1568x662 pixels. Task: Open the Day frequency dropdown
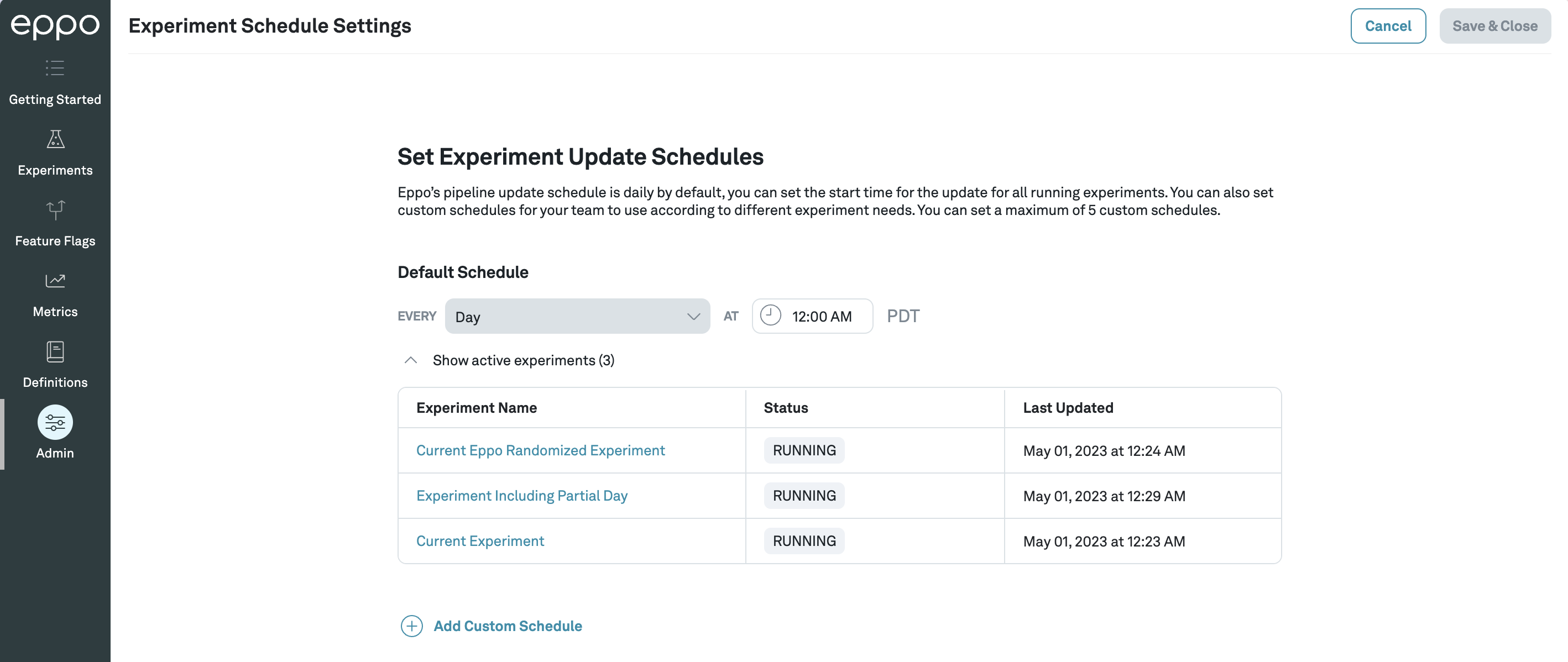tap(577, 316)
